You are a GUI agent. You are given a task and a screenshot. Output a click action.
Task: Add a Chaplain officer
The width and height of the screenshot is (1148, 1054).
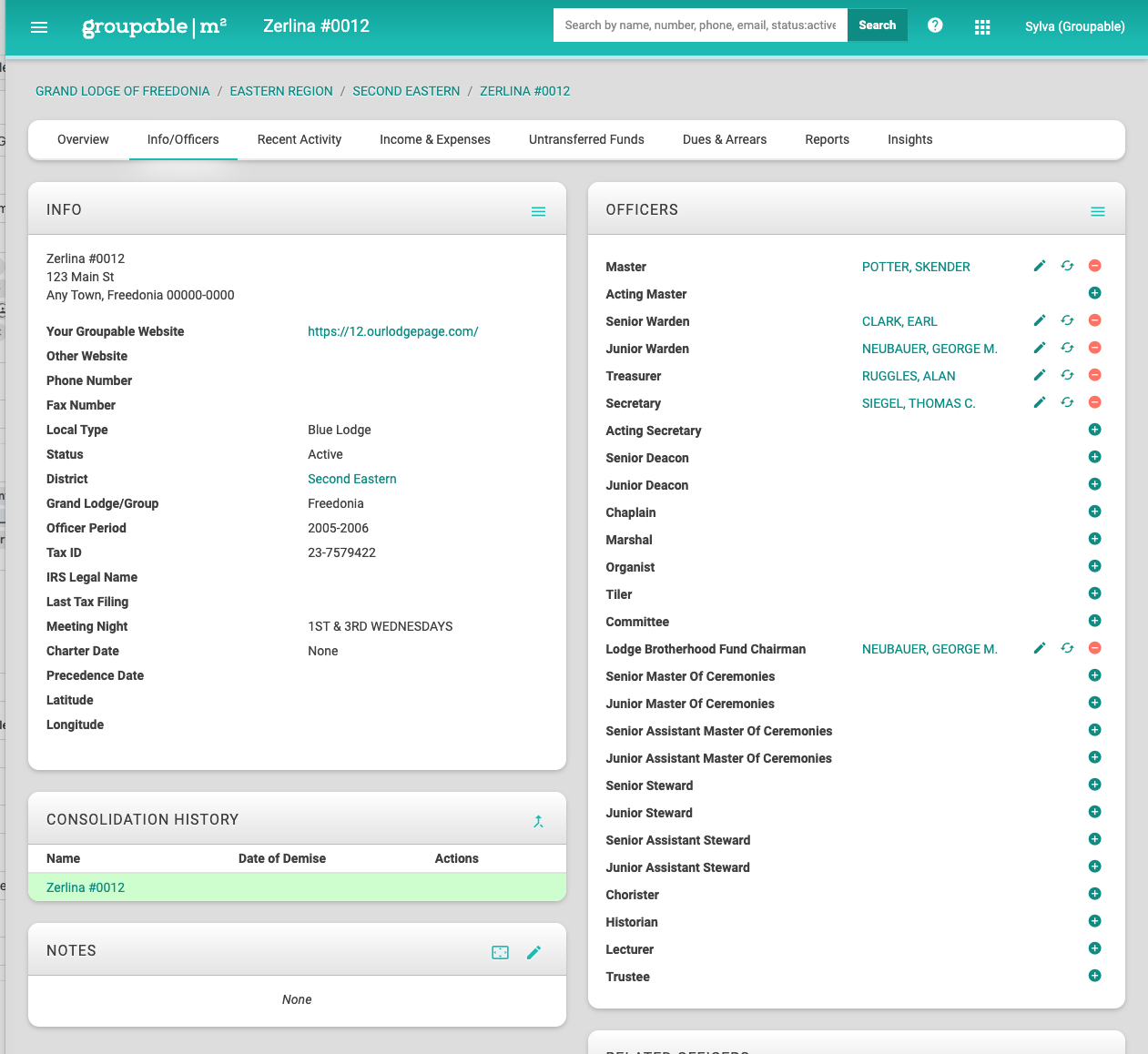(1095, 512)
